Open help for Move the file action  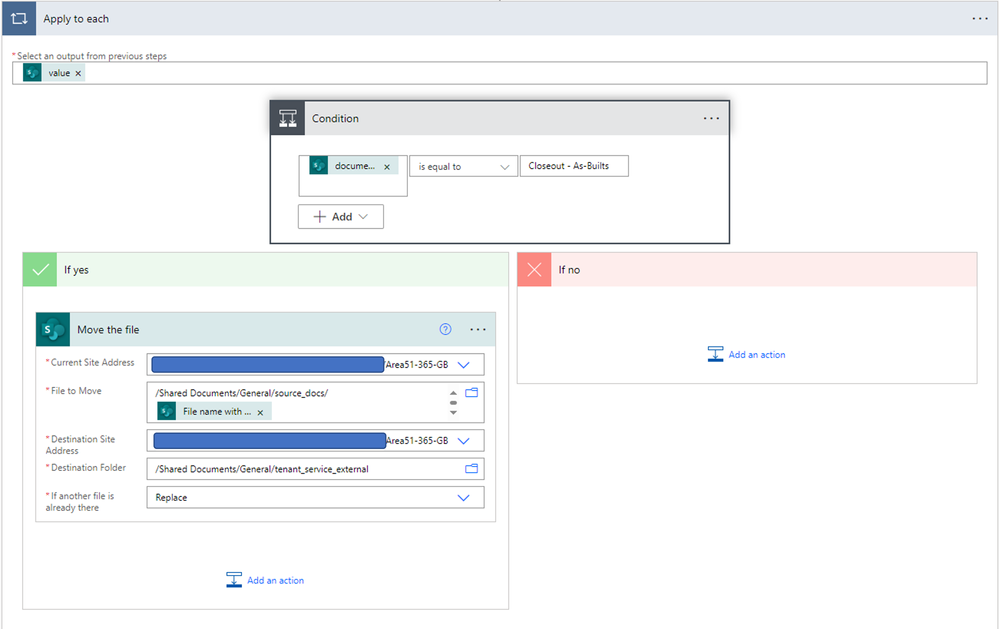point(445,329)
